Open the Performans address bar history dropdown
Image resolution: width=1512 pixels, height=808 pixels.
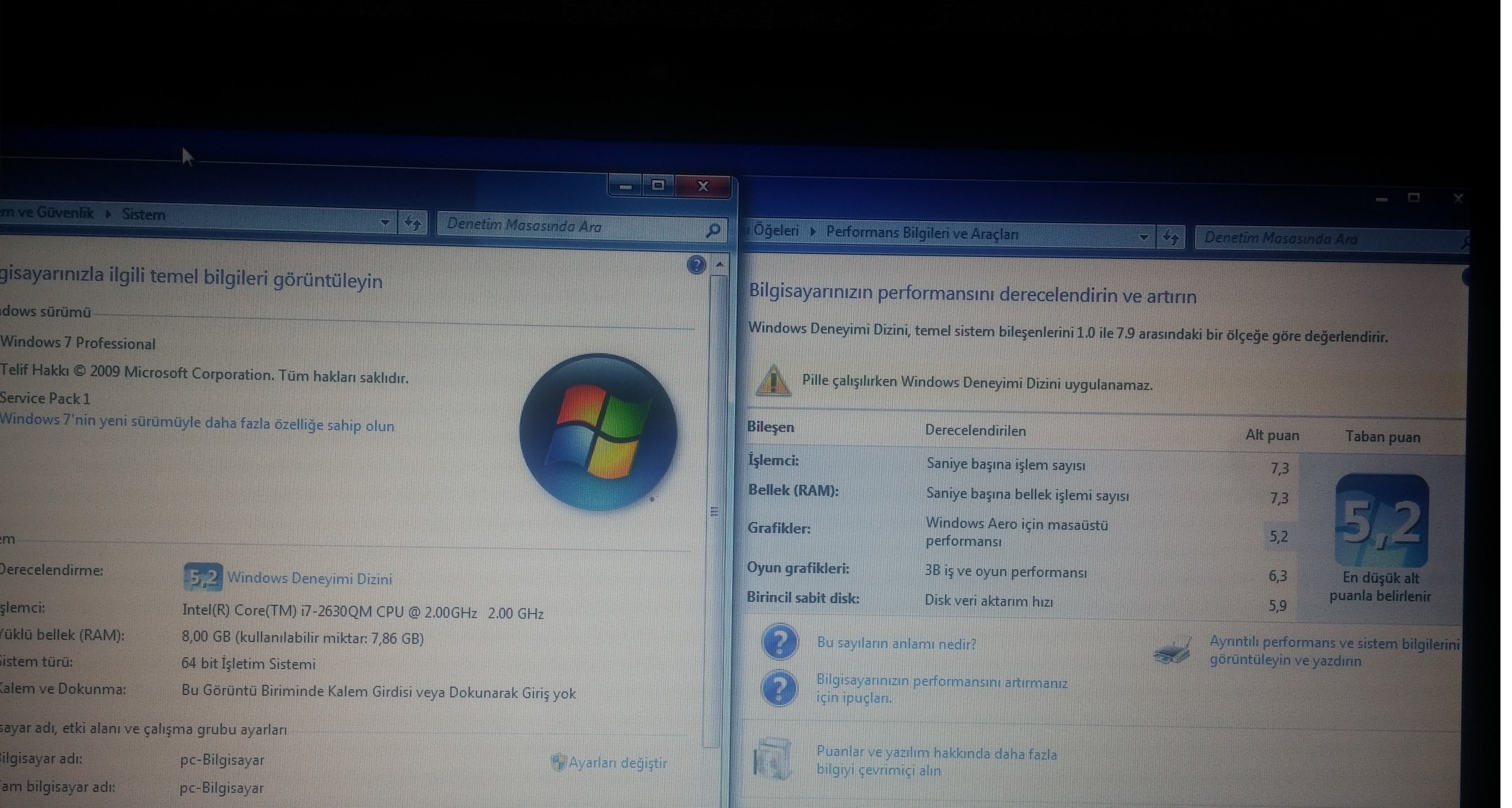click(1143, 237)
